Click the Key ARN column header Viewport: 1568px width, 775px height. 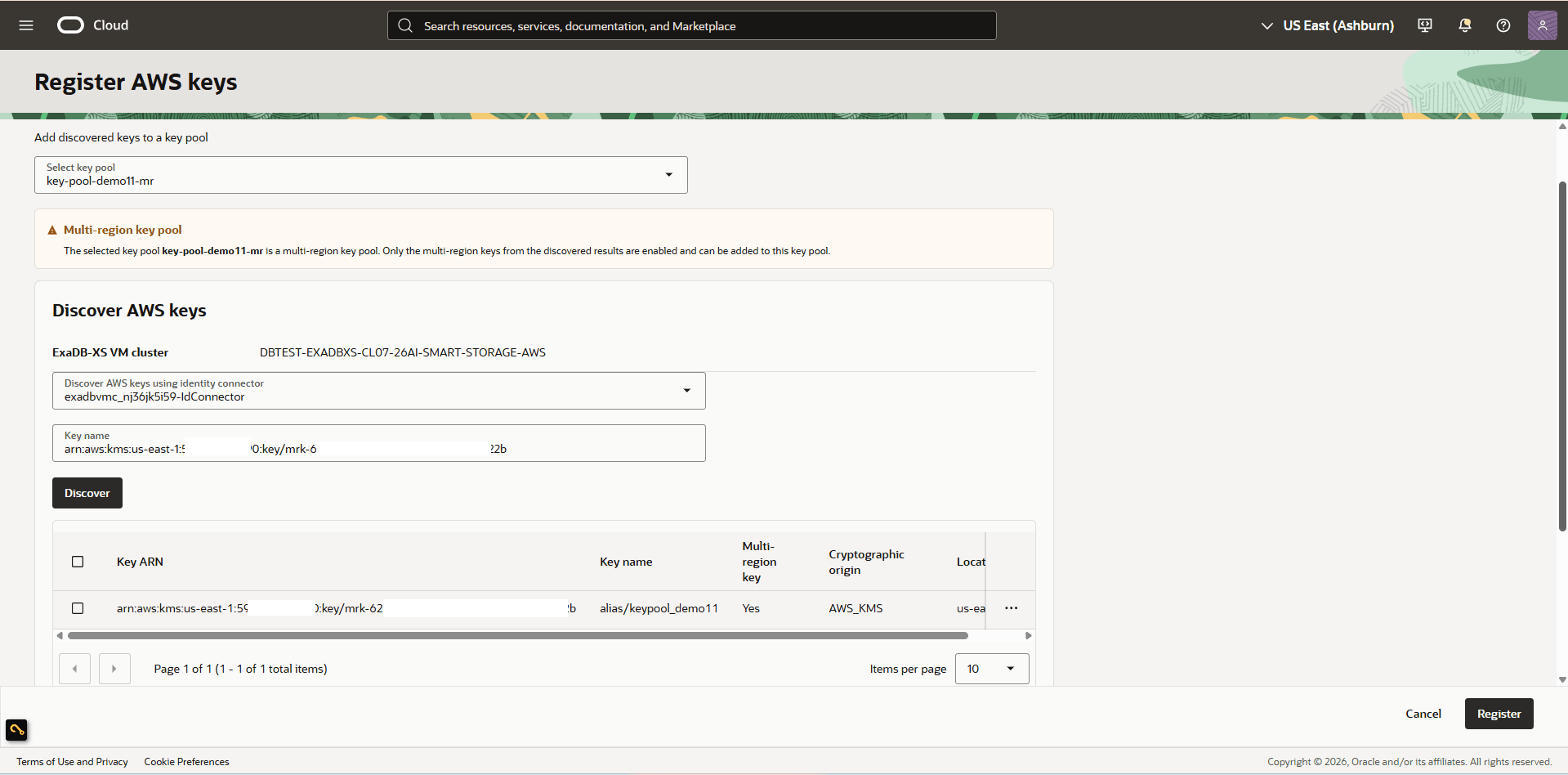pos(140,562)
